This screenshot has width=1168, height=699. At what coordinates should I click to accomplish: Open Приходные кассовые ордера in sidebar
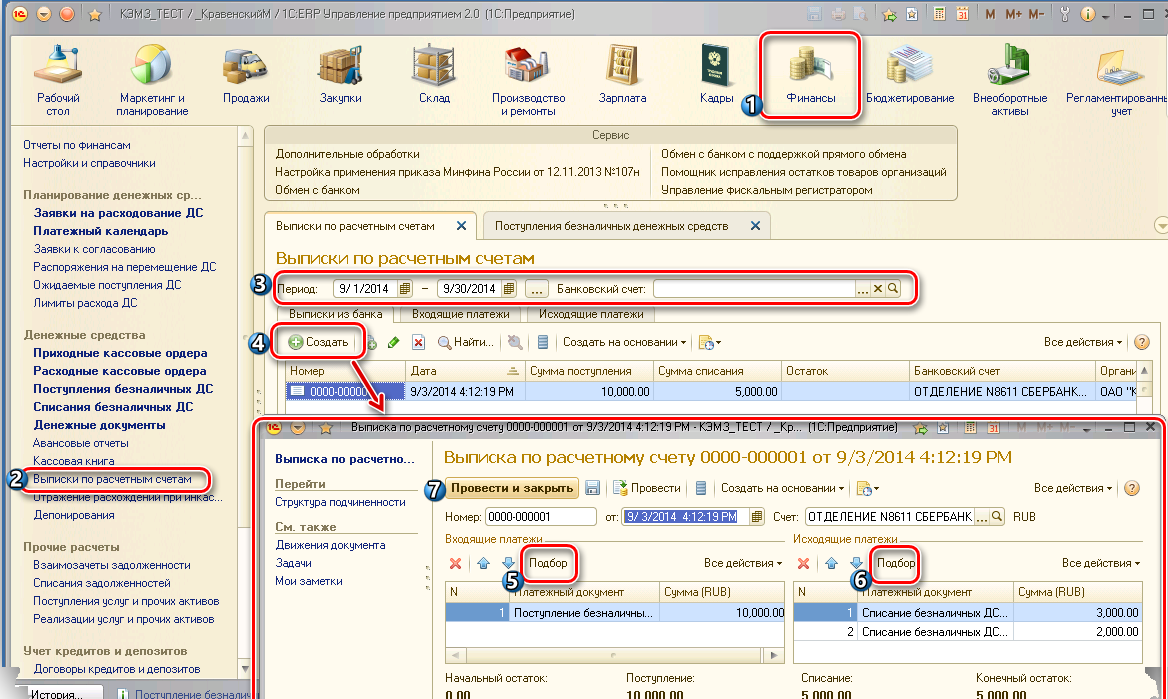[120, 353]
